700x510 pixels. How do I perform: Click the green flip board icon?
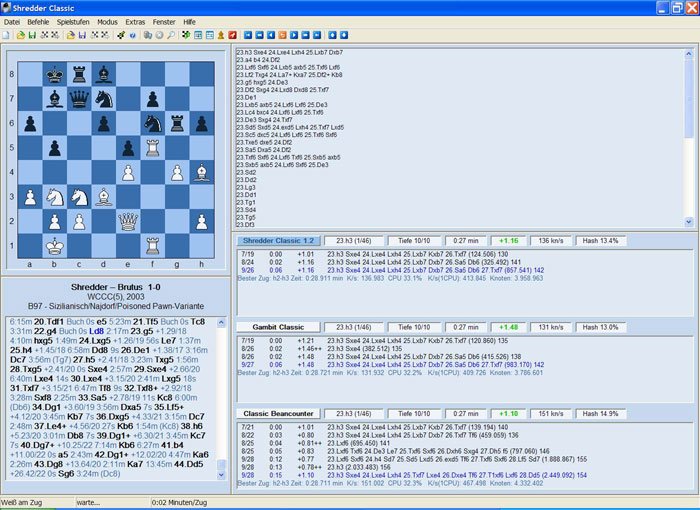point(186,35)
